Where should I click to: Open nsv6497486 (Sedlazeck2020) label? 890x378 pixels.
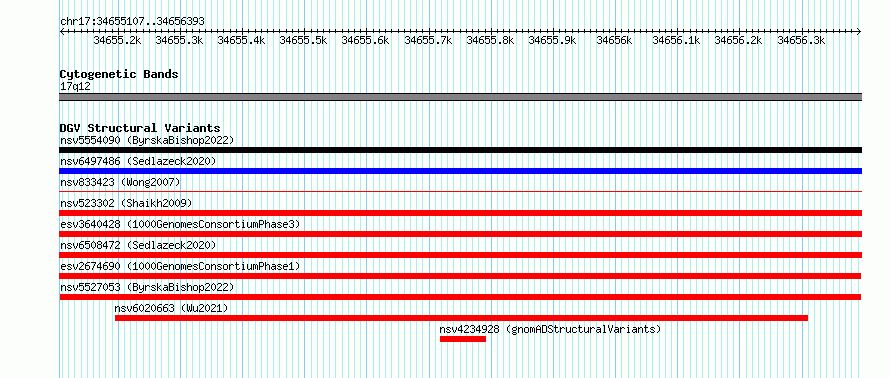pos(138,161)
